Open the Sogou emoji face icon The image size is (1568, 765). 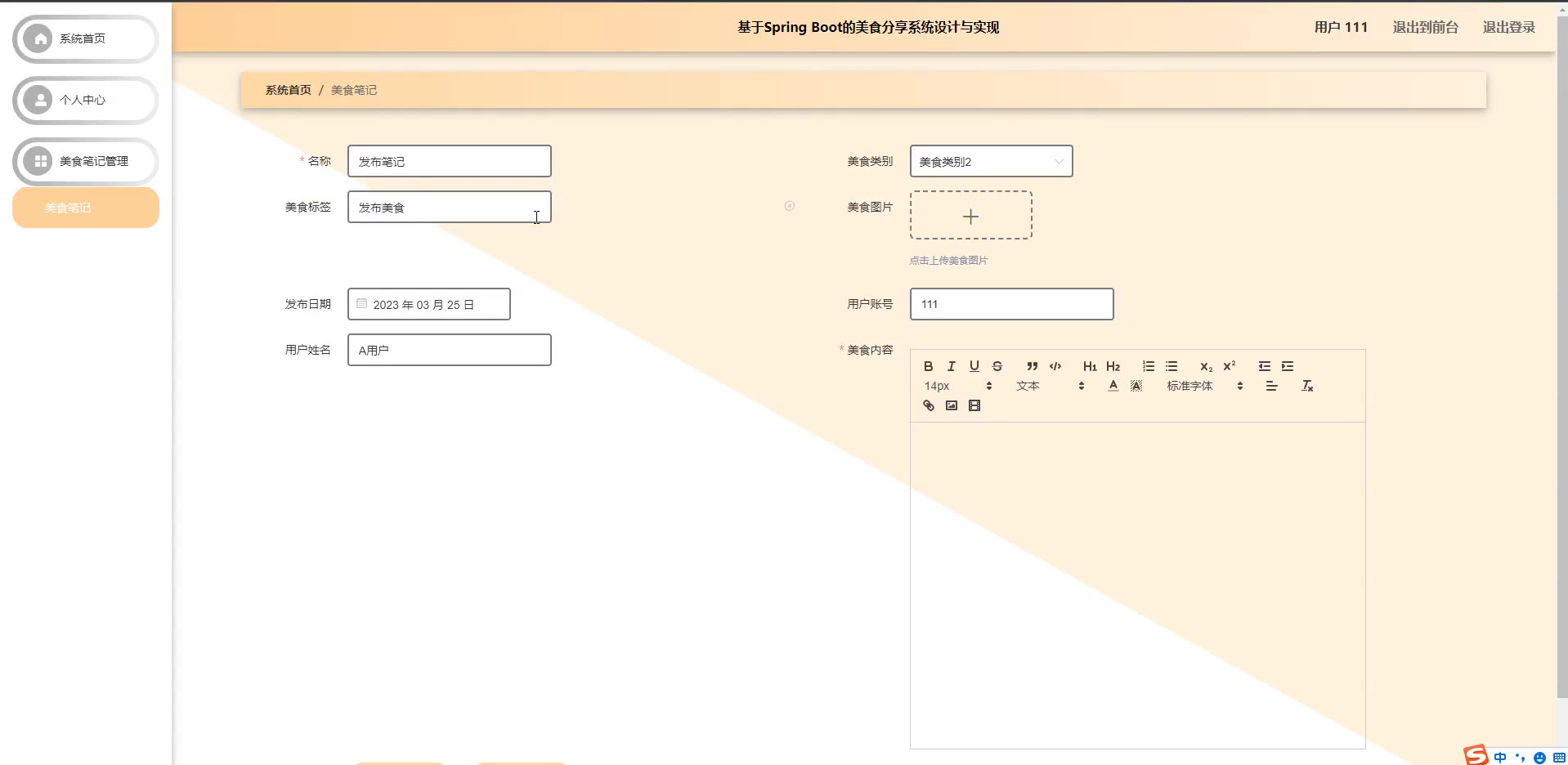[x=1539, y=758]
